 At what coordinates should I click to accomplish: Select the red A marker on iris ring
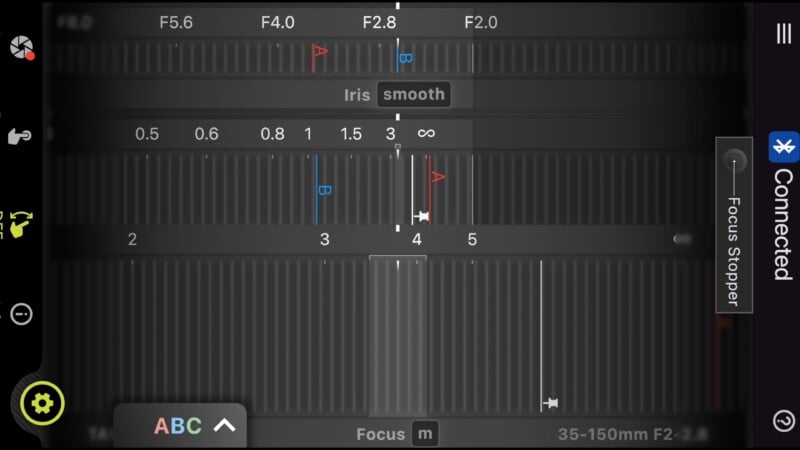(x=320, y=54)
